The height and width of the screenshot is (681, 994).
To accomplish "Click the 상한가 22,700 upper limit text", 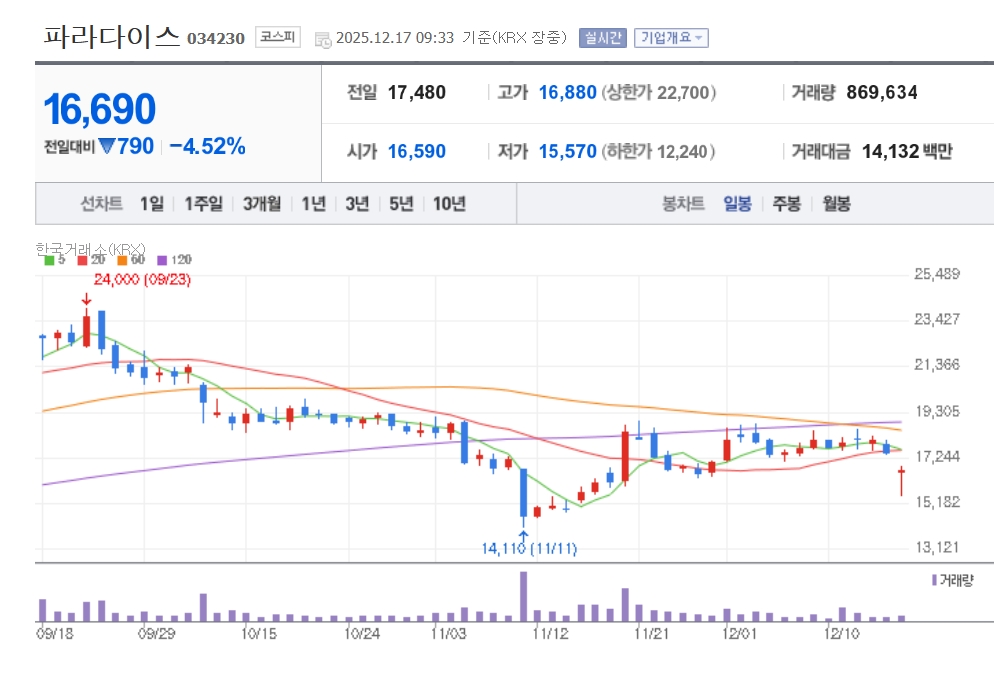I will tap(659, 93).
